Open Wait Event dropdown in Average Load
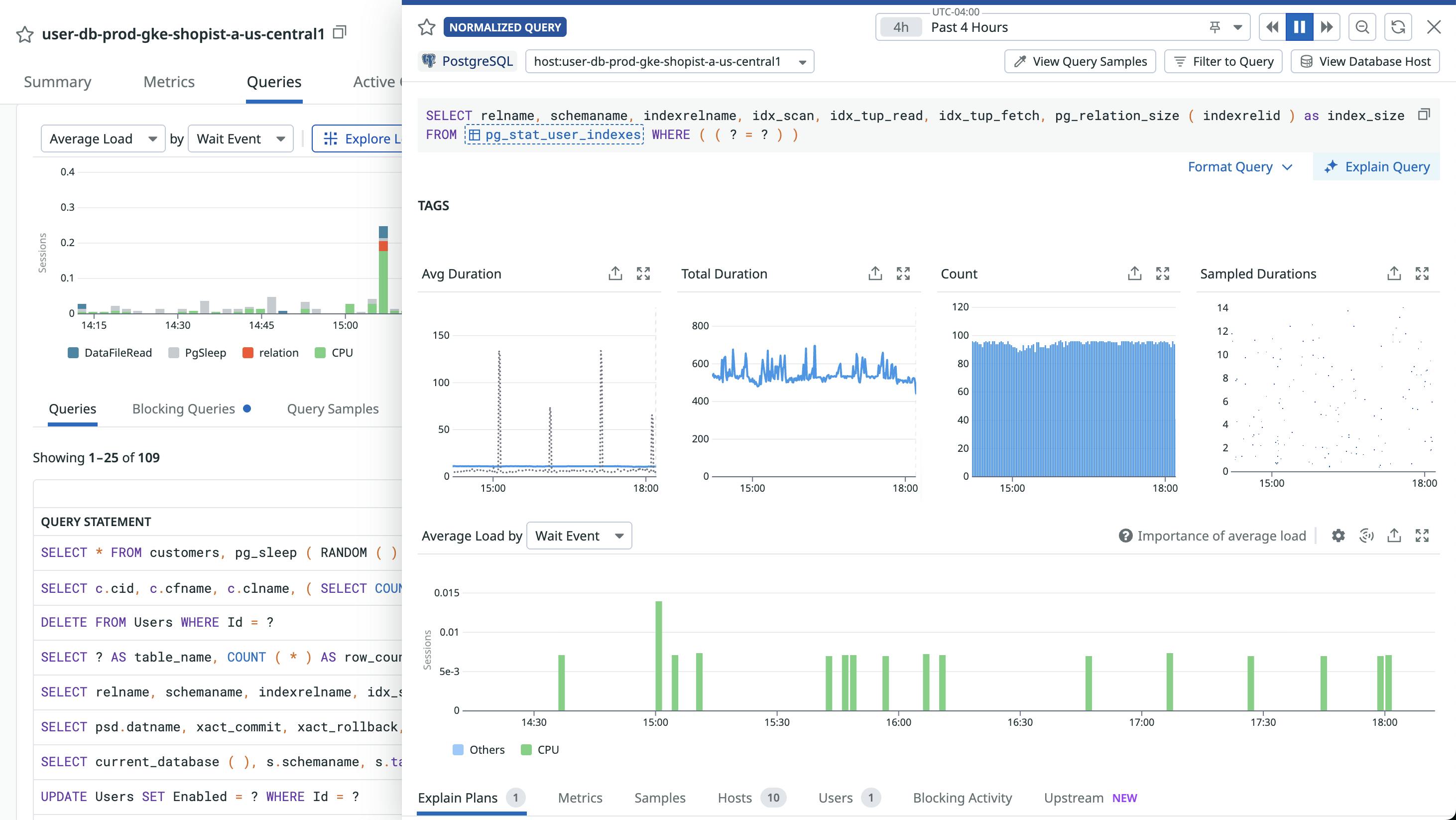 point(579,536)
